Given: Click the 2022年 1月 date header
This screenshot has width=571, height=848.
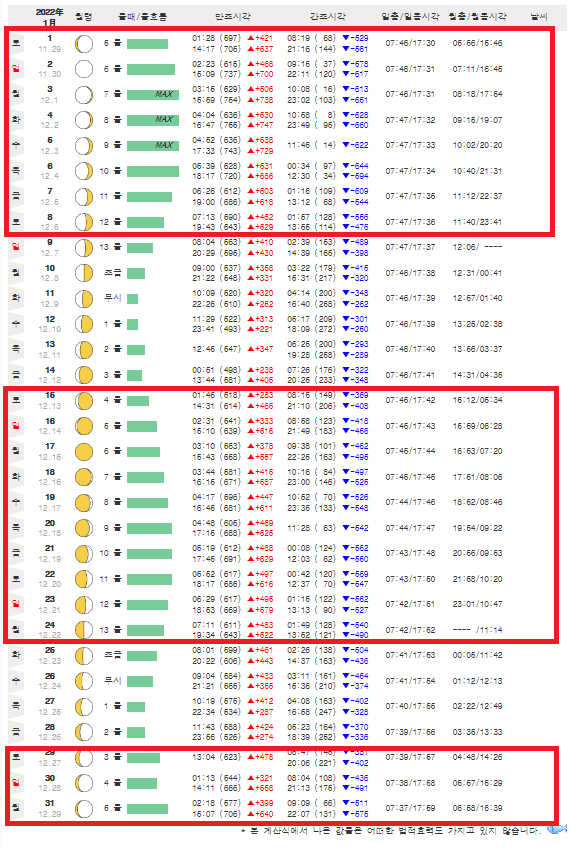Looking at the screenshot, I should point(49,17).
